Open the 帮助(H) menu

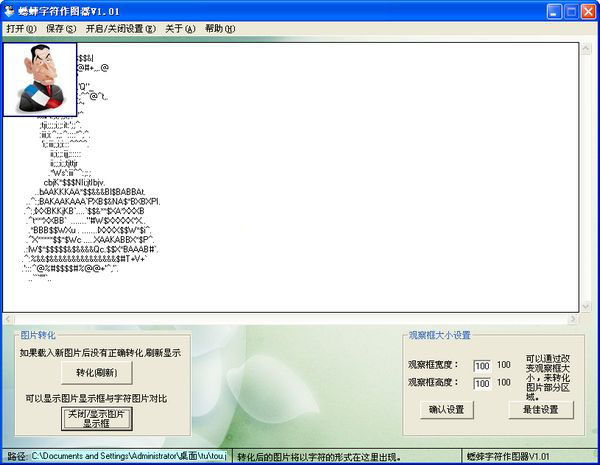point(220,29)
